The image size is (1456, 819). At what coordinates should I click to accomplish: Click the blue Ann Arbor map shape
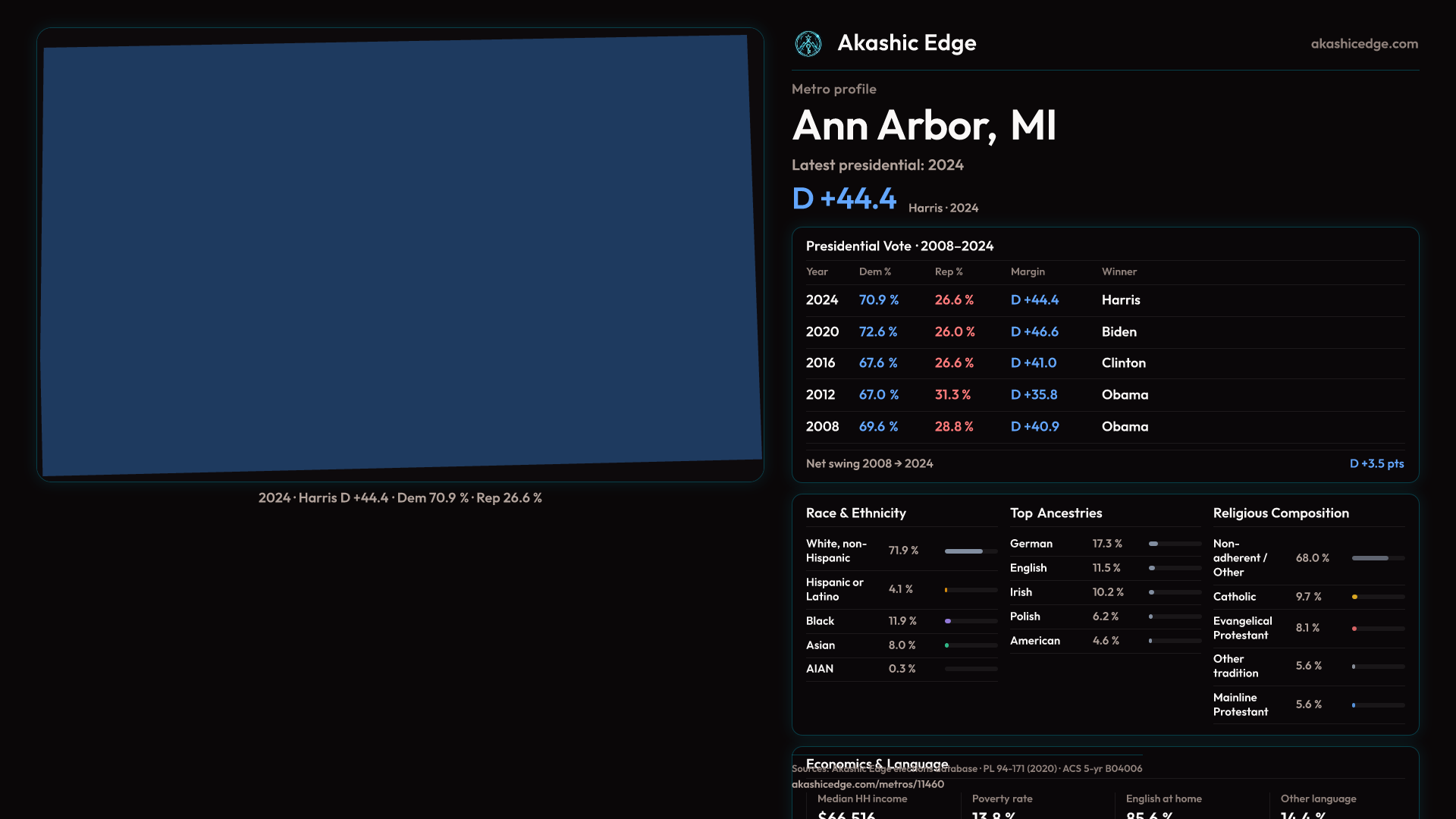[x=400, y=256]
